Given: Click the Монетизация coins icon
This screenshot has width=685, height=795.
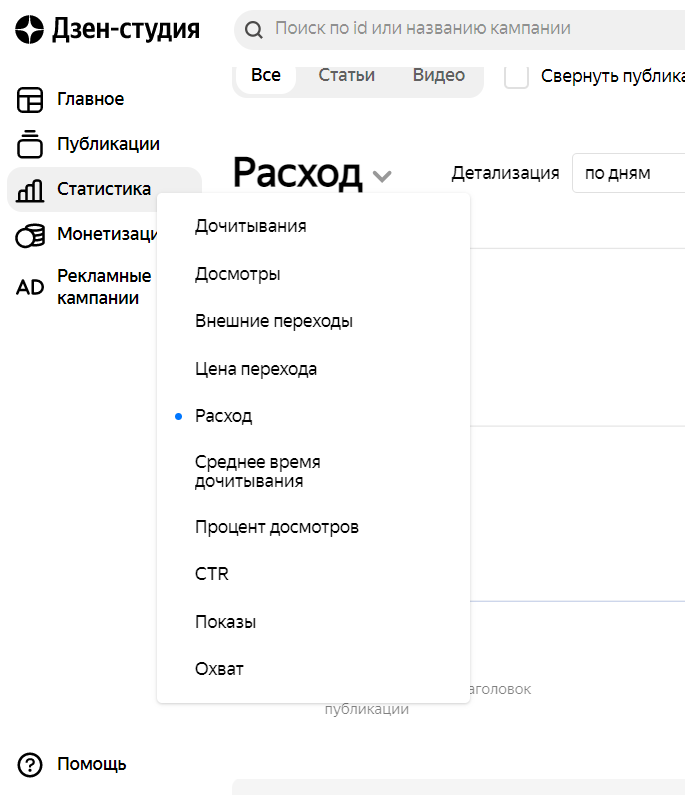Looking at the screenshot, I should tap(30, 235).
